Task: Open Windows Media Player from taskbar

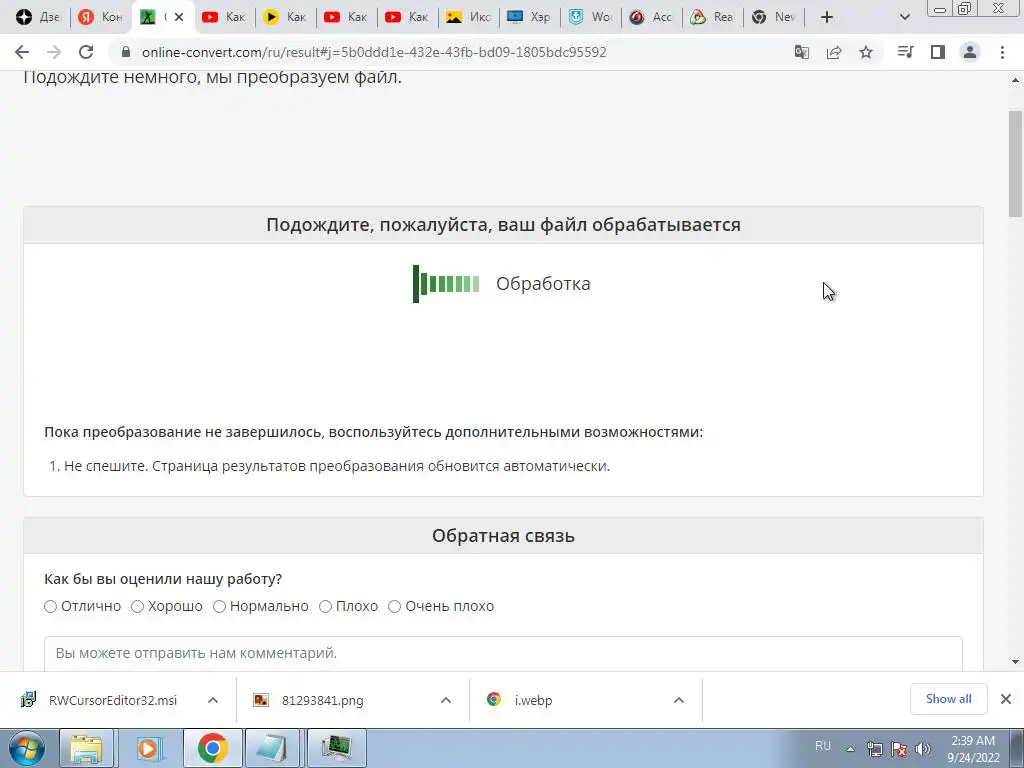Action: [x=148, y=748]
